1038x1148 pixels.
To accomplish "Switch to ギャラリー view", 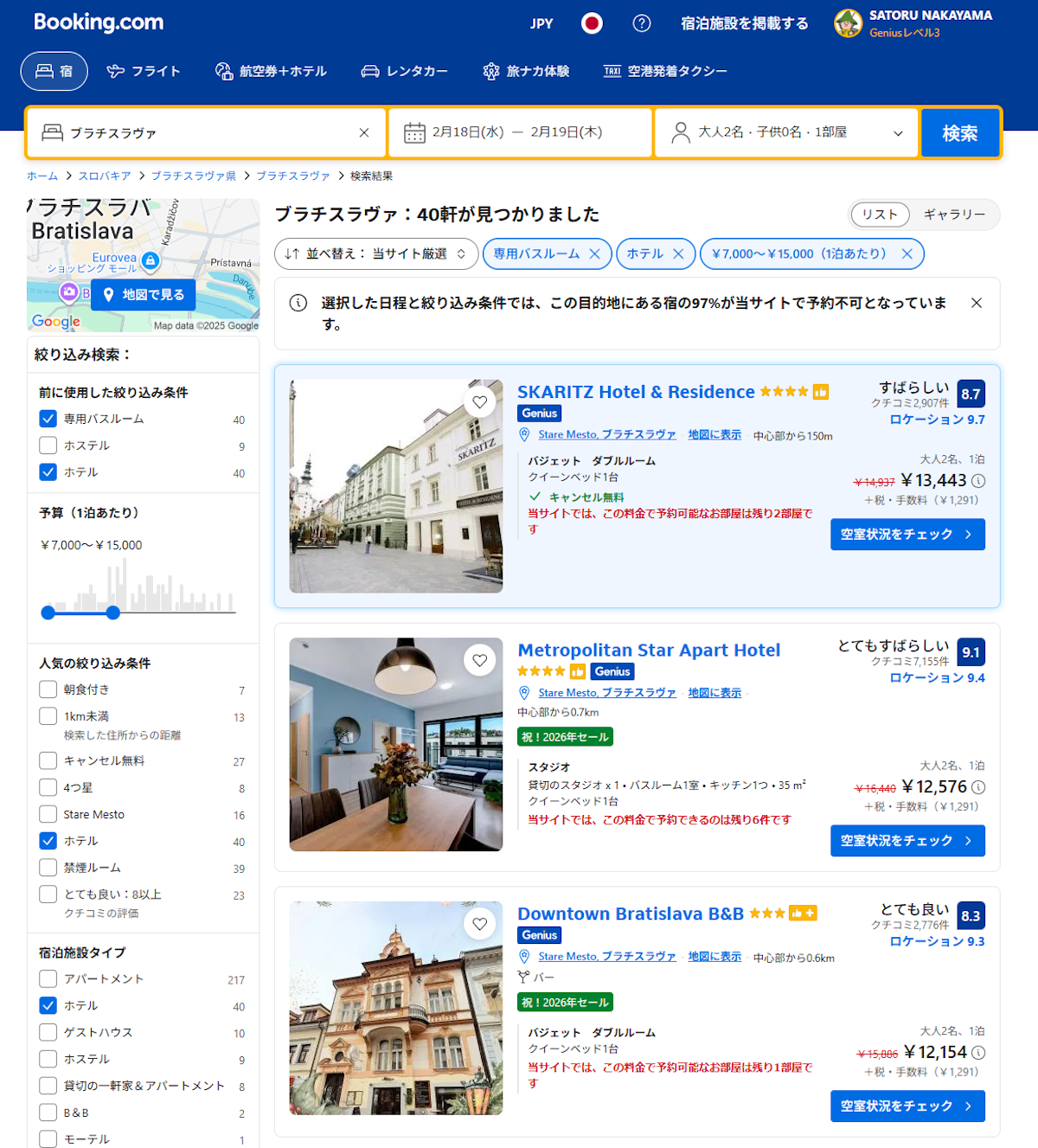I will click(954, 215).
